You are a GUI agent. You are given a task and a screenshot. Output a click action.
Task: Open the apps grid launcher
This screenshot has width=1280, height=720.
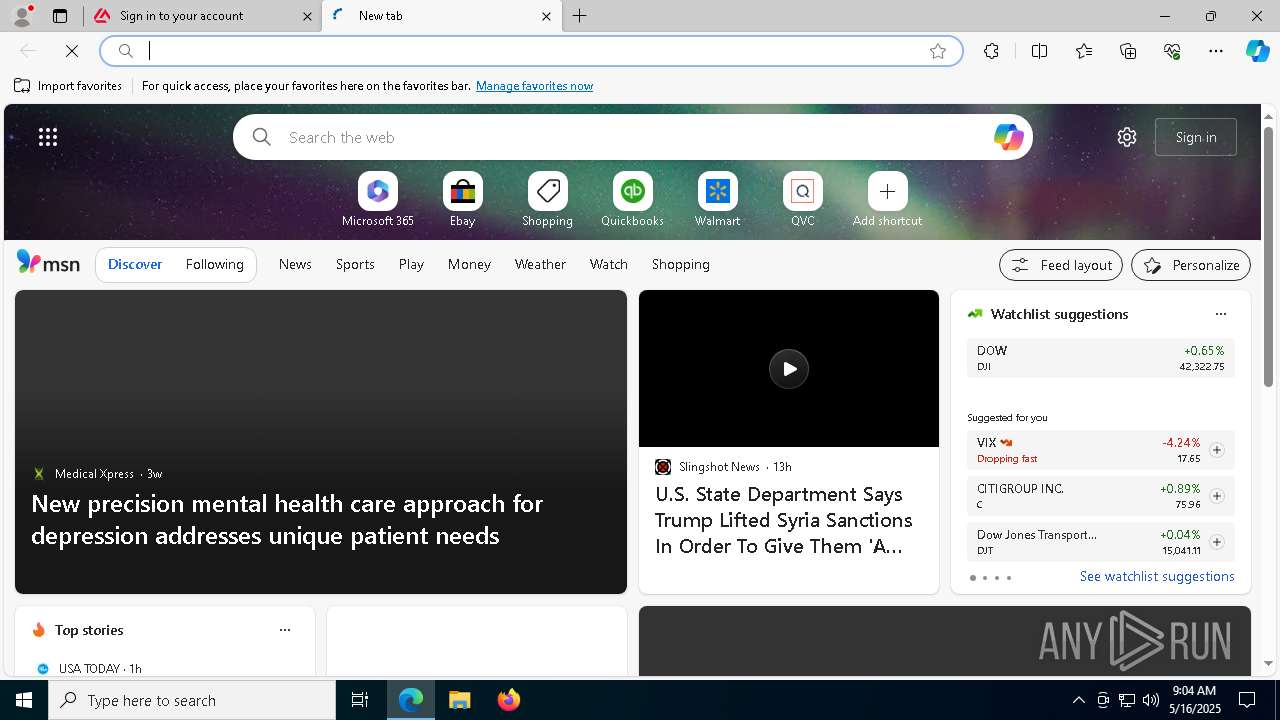[x=48, y=137]
